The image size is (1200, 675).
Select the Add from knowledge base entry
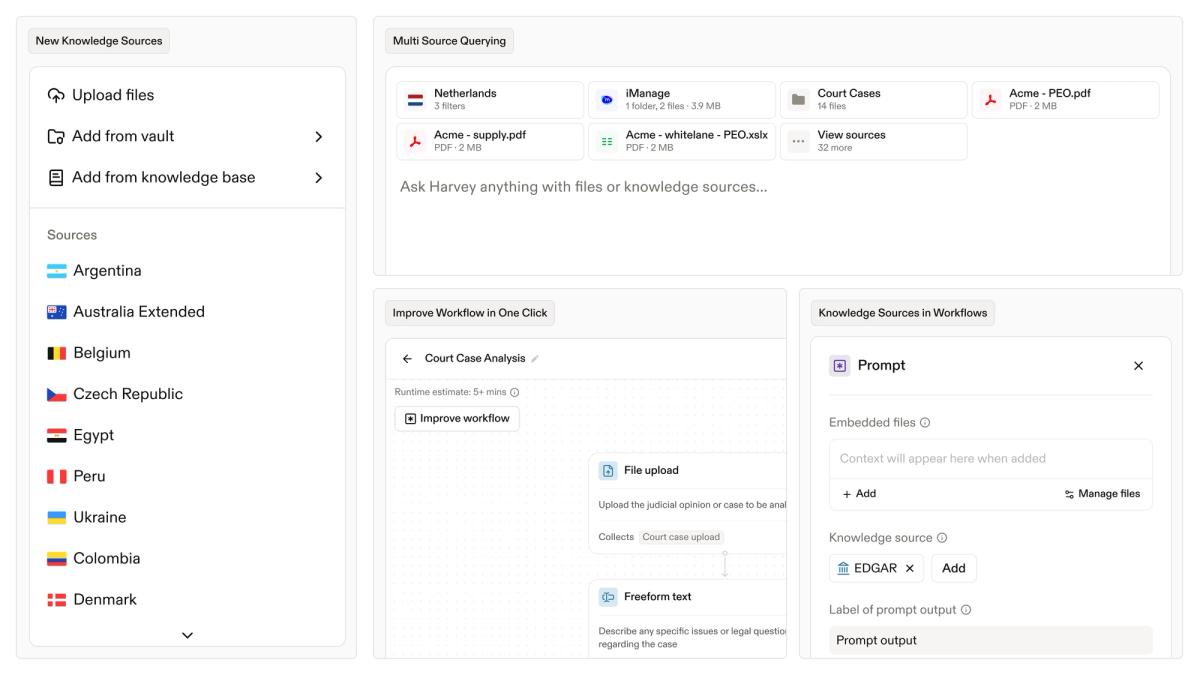[187, 177]
